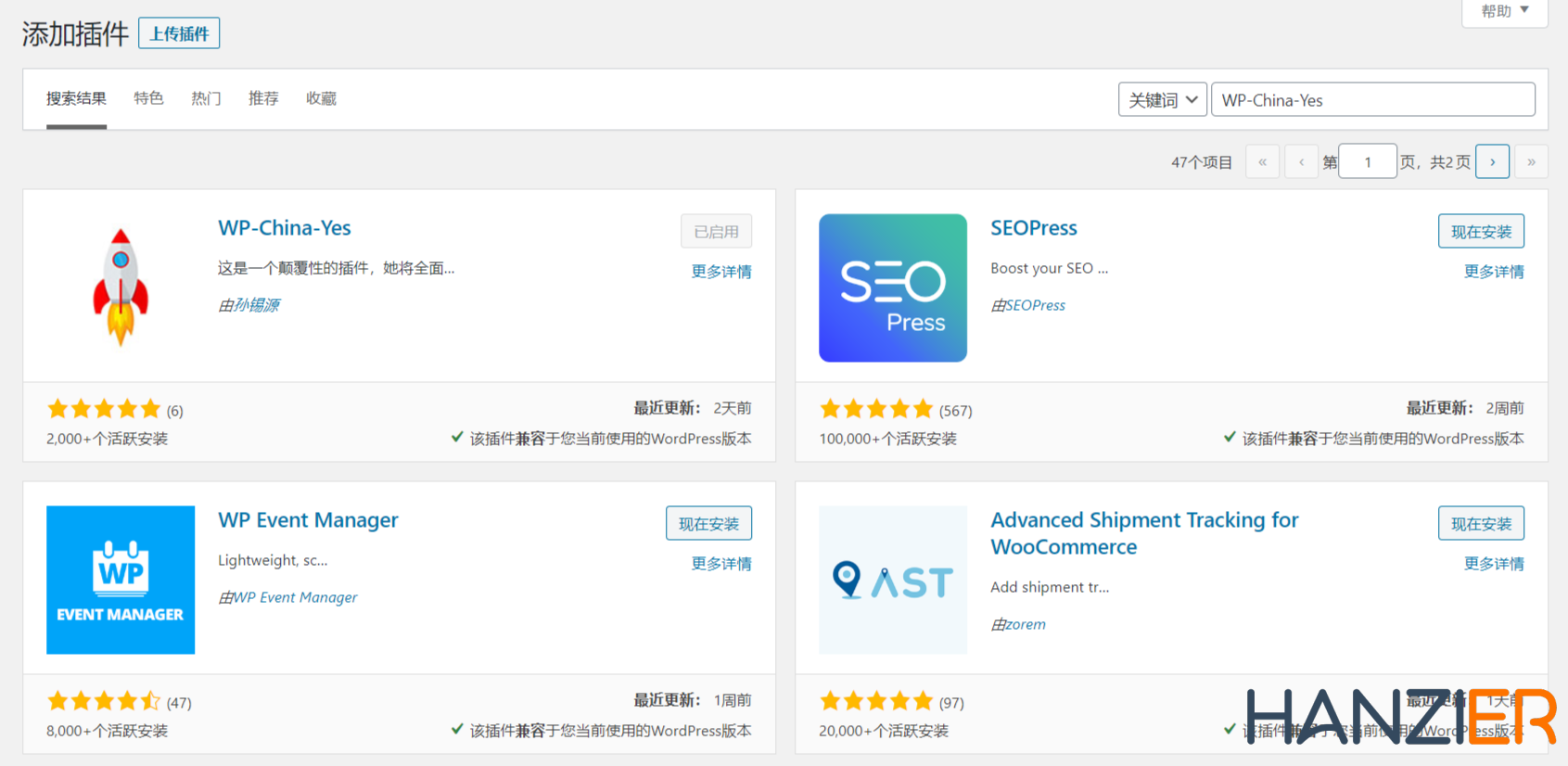1568x766 pixels.
Task: Click the current page number field
Action: click(1368, 161)
